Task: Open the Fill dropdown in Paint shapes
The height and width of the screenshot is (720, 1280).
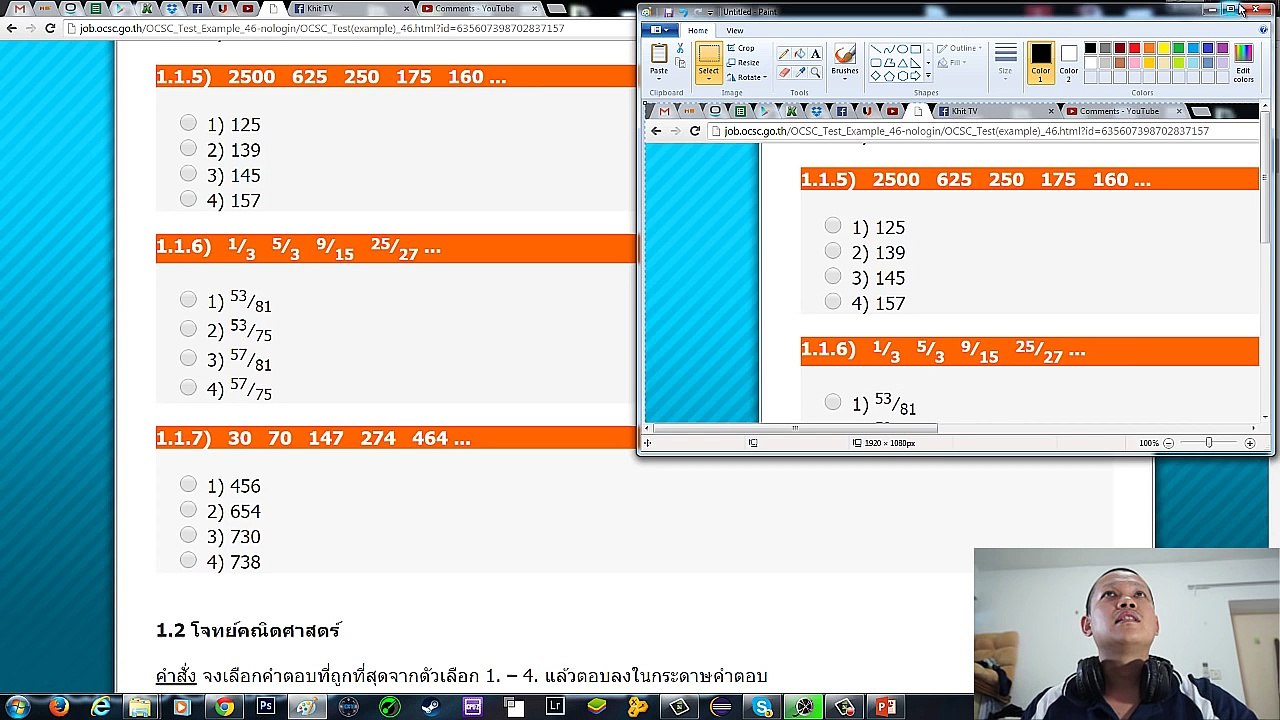Action: point(953,62)
